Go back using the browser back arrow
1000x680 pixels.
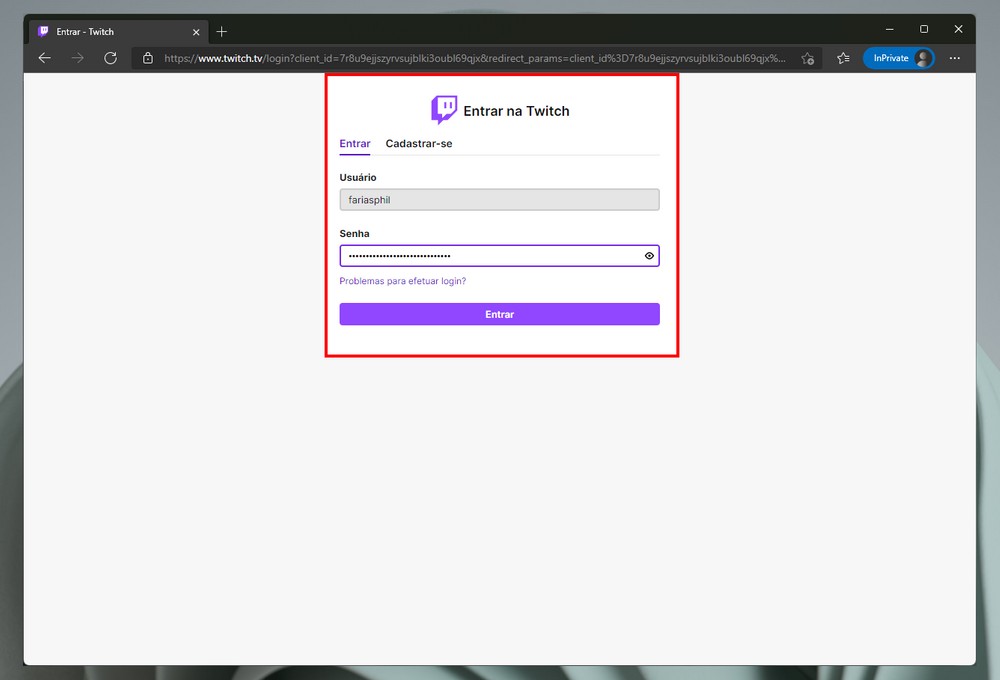coord(45,58)
